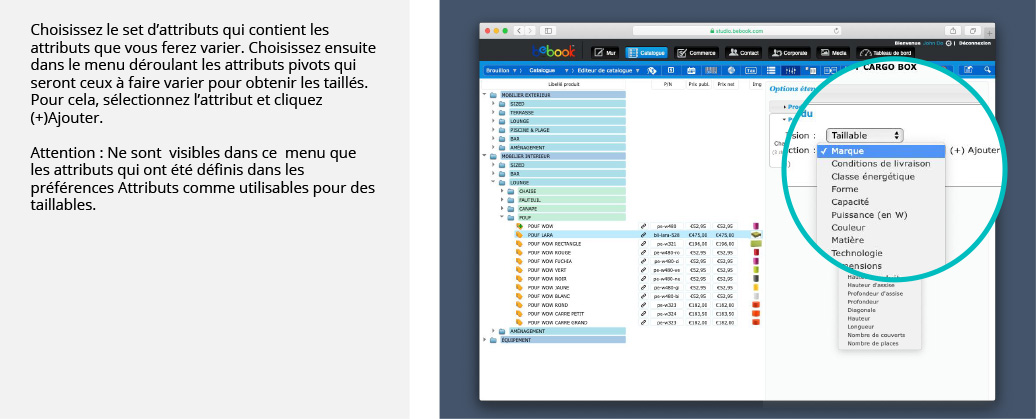Image resolution: width=1036 pixels, height=419 pixels.
Task: Click the list view toolbar icon
Action: pos(771,70)
